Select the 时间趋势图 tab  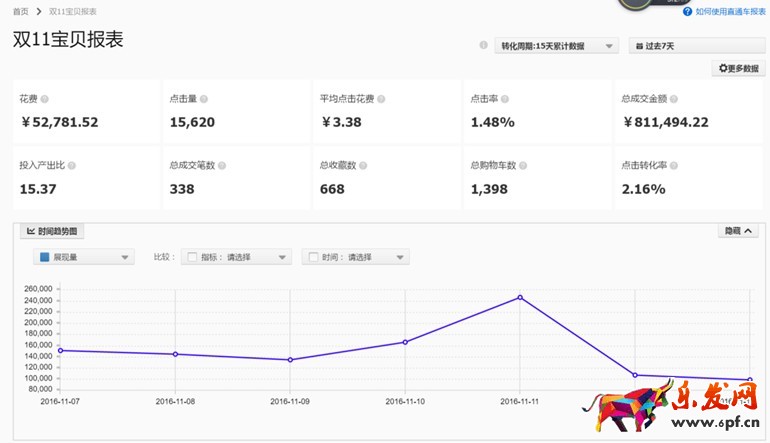(51, 231)
